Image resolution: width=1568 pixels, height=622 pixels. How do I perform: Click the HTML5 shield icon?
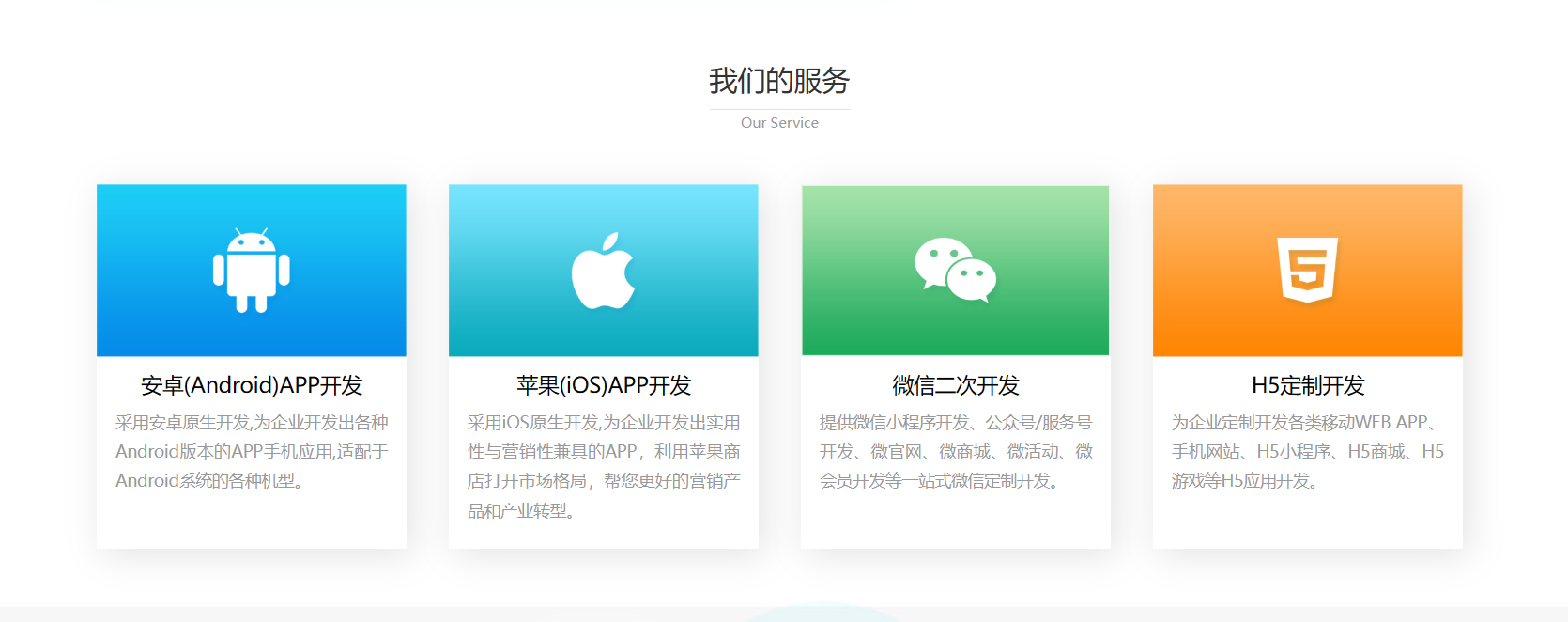1308,270
